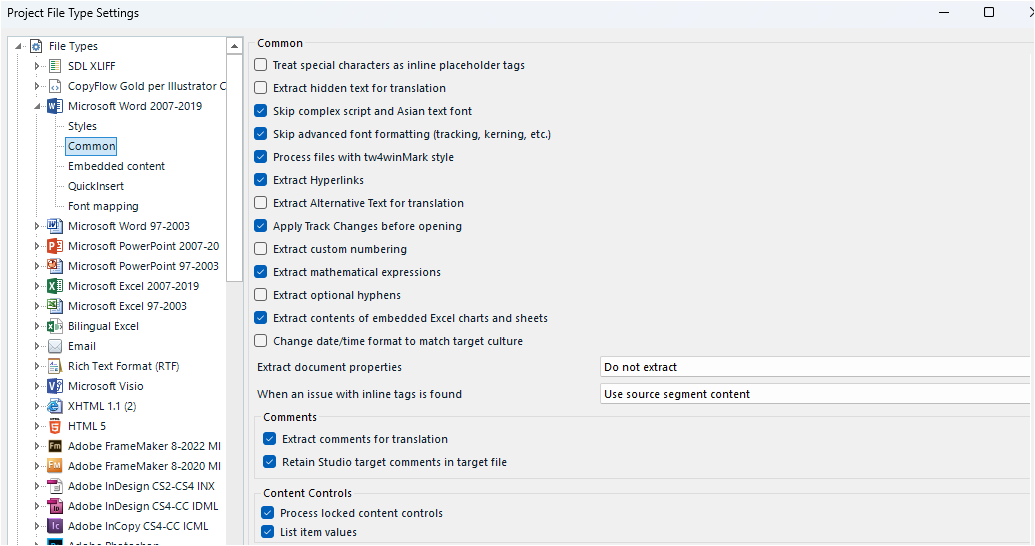Screen dimensions: 1035x546
Task: Open the Embedded content settings page
Action: 116,166
